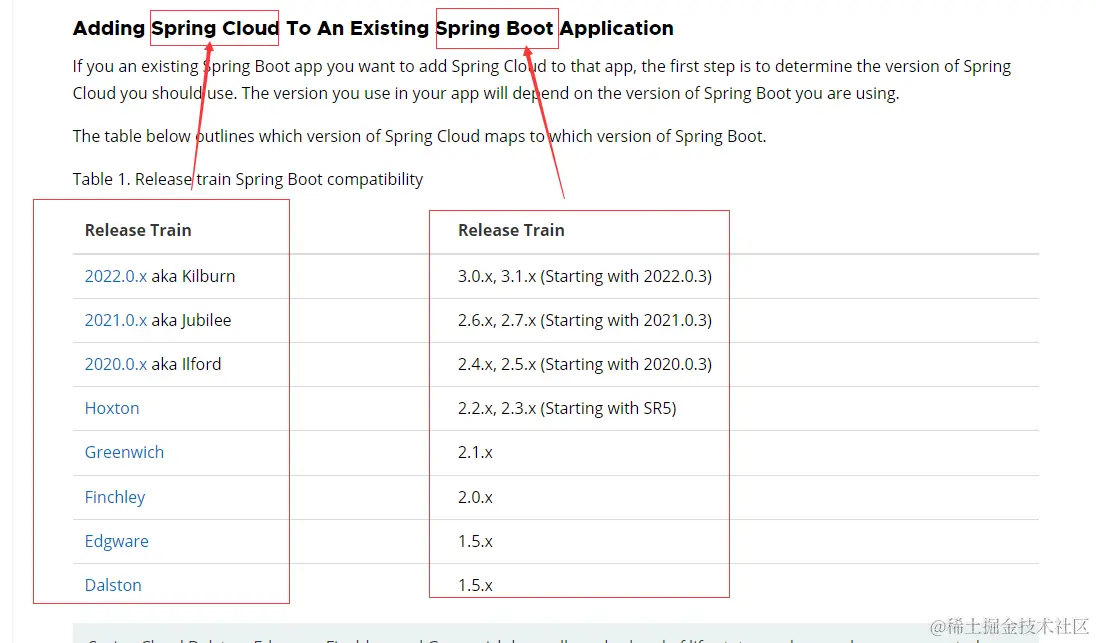The width and height of the screenshot is (1096, 643).
Task: Open the 2022.0.x Kilburn release link
Action: pyautogui.click(x=115, y=276)
